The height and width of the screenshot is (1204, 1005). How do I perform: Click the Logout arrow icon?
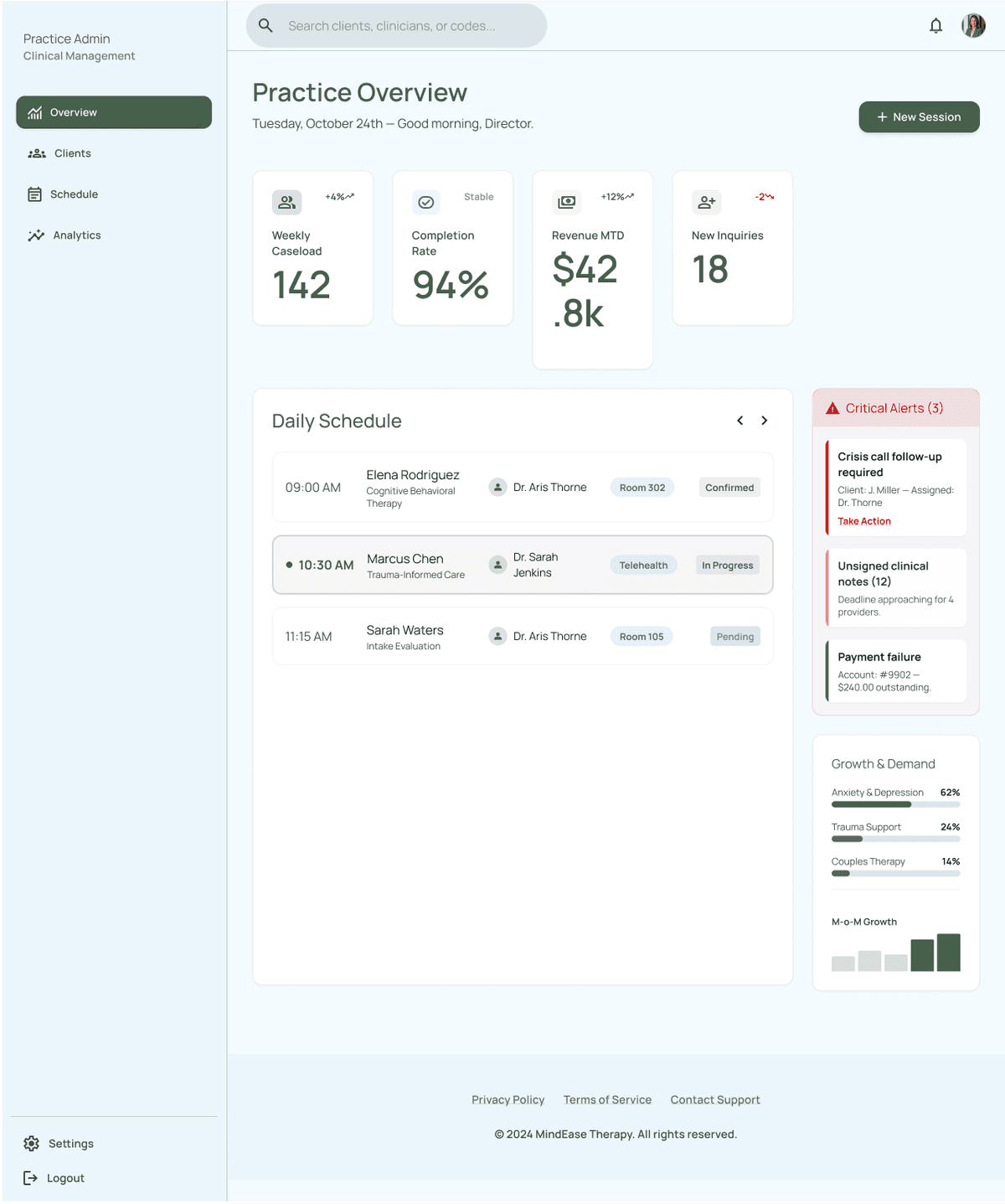click(30, 1178)
